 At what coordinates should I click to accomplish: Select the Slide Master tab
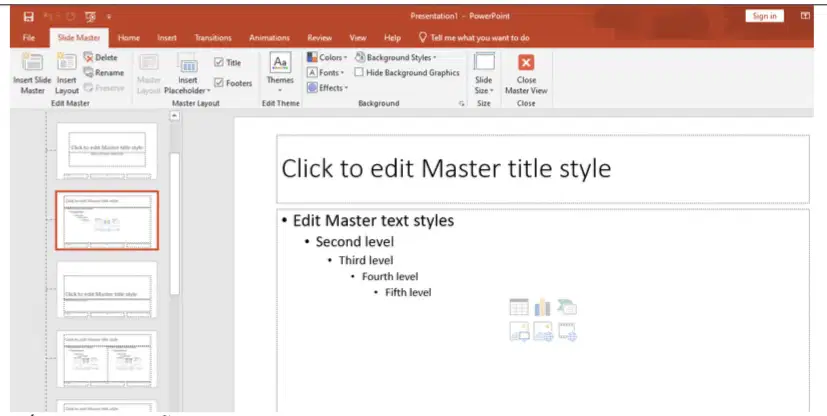tap(79, 38)
